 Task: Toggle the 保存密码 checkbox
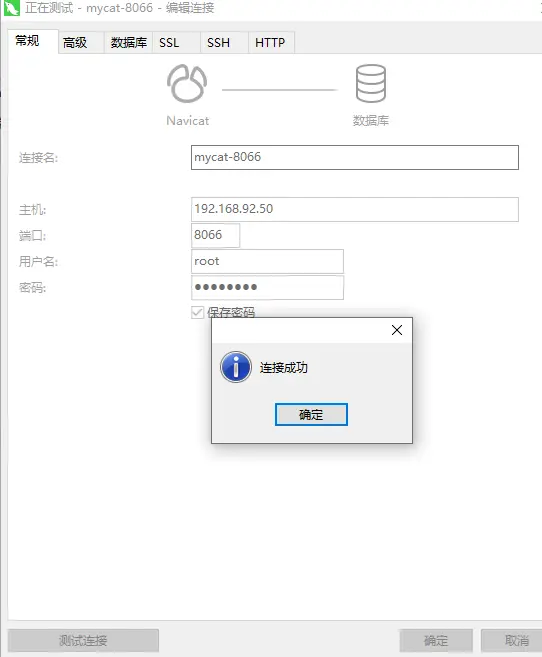tap(197, 313)
